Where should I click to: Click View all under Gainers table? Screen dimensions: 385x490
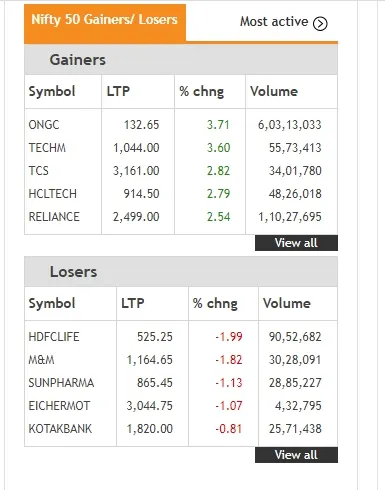pyautogui.click(x=296, y=243)
